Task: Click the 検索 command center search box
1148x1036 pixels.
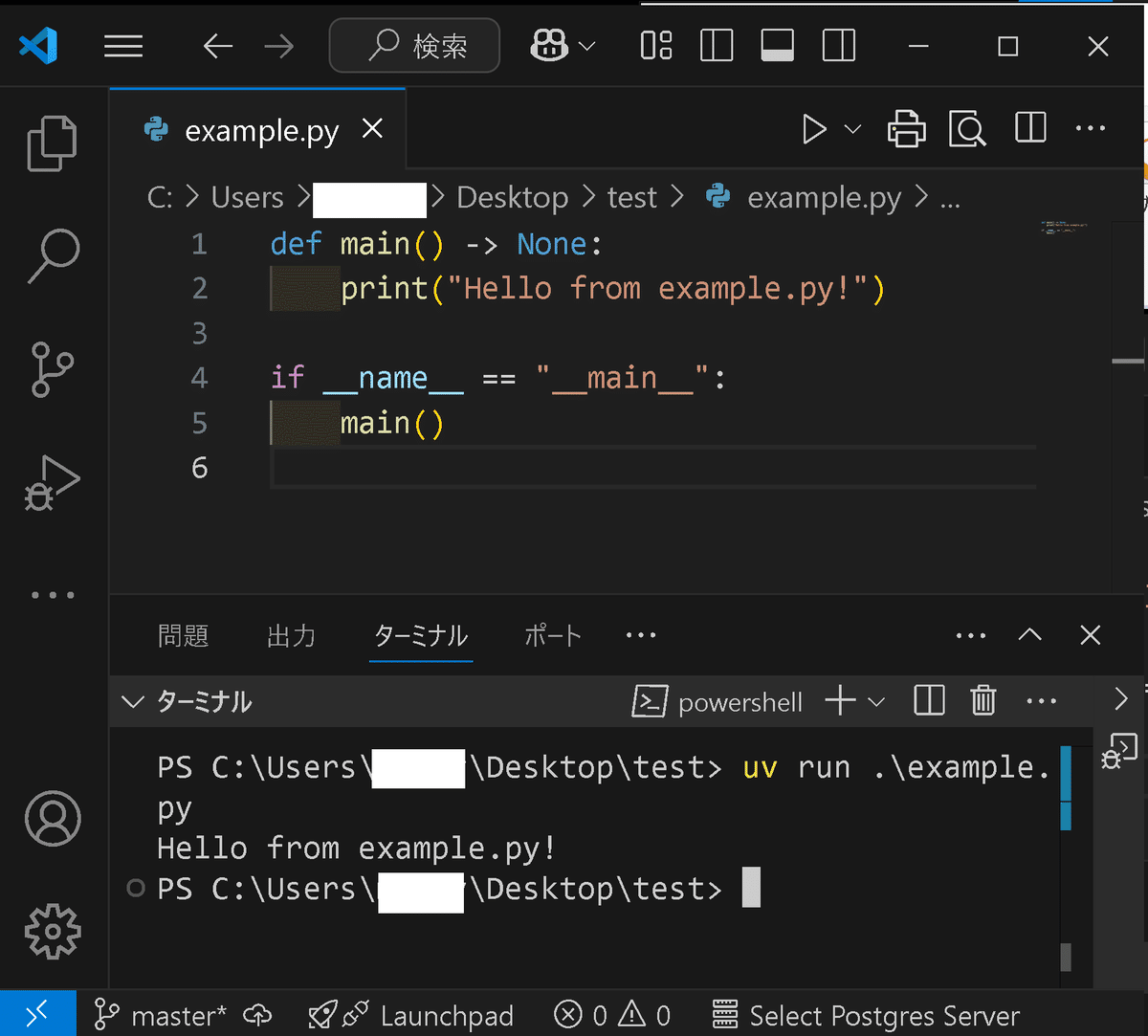Action: click(x=414, y=46)
